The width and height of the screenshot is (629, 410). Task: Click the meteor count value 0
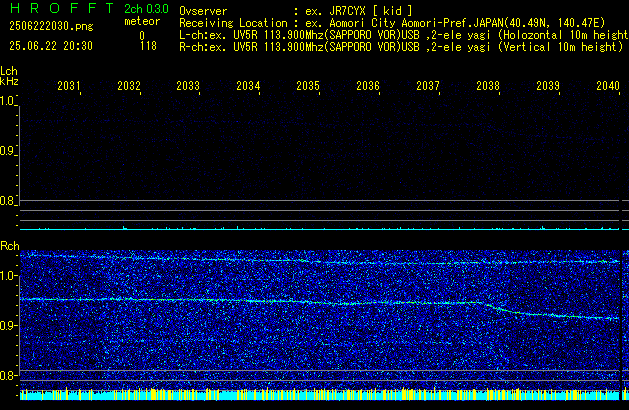coord(142,36)
